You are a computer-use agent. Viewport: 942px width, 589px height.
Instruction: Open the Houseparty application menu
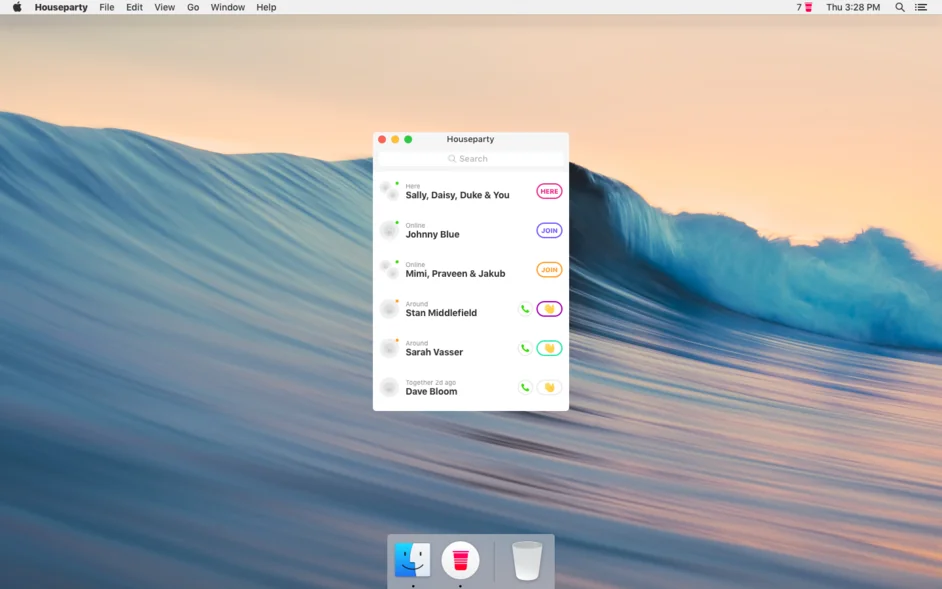[61, 7]
